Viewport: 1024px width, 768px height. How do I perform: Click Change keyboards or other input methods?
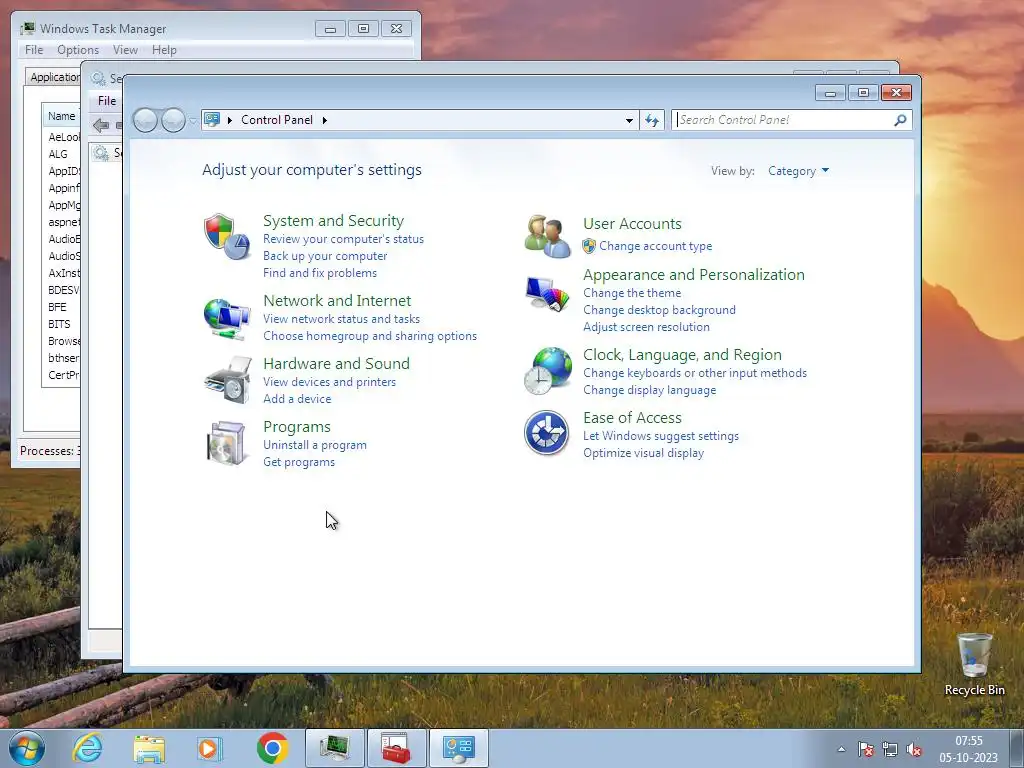(x=695, y=373)
